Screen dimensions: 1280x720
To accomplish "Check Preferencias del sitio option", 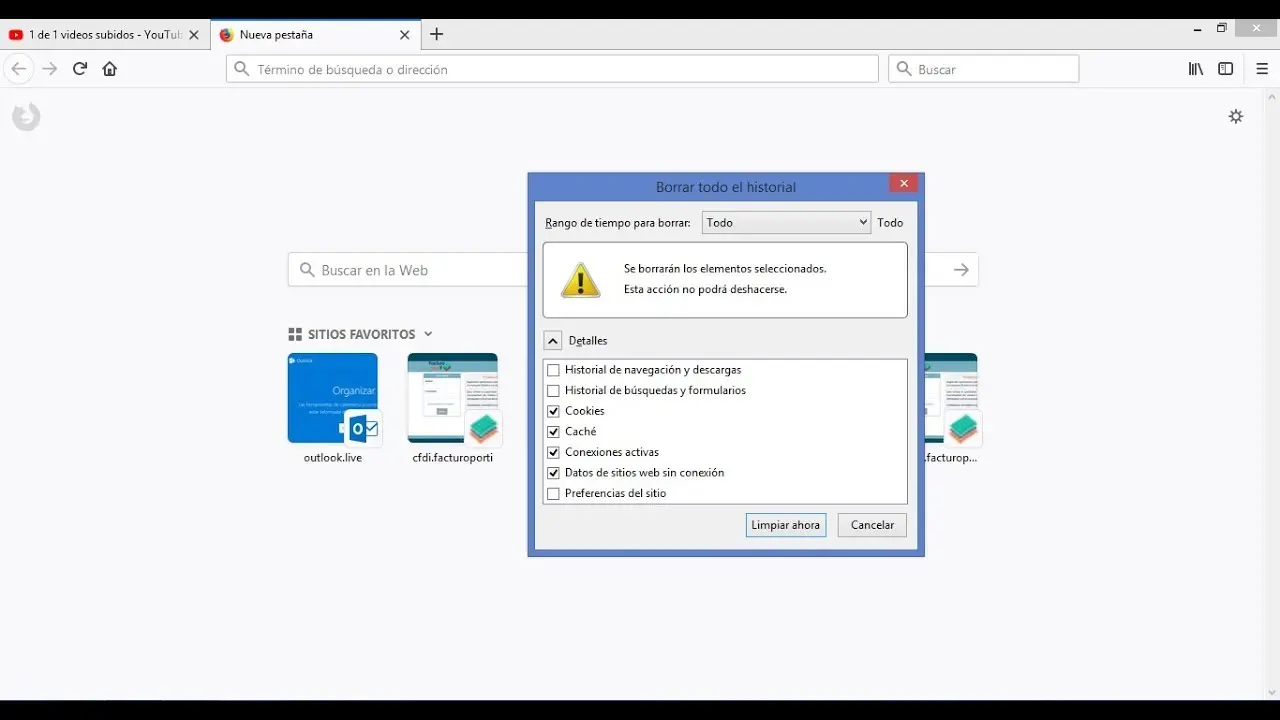I will tap(553, 494).
